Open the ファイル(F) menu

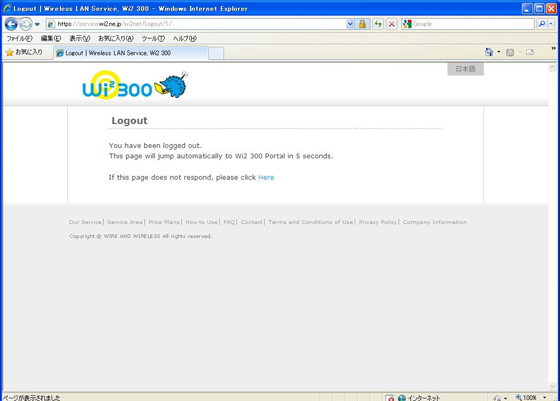[20, 39]
